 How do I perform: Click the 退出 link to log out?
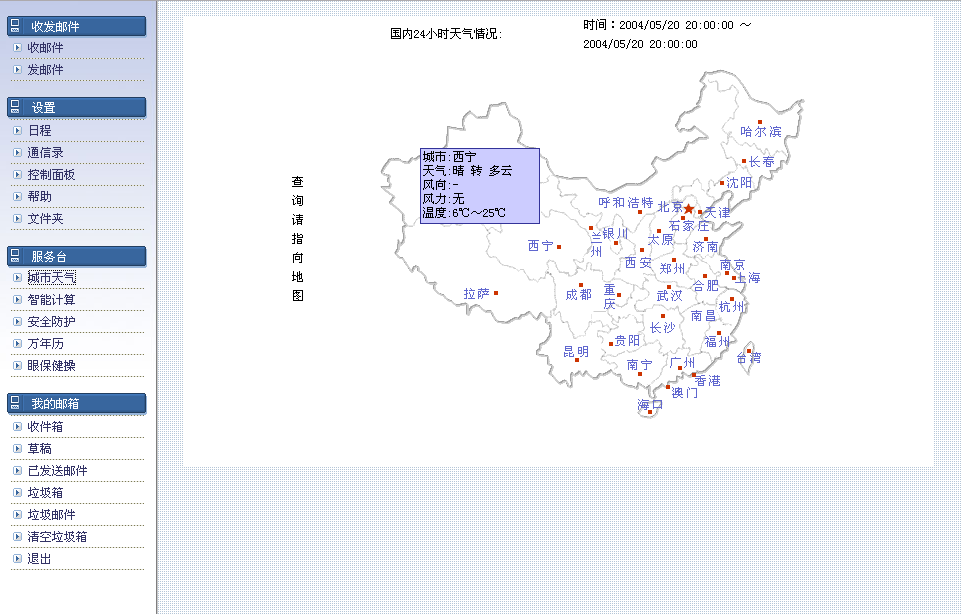[39, 559]
